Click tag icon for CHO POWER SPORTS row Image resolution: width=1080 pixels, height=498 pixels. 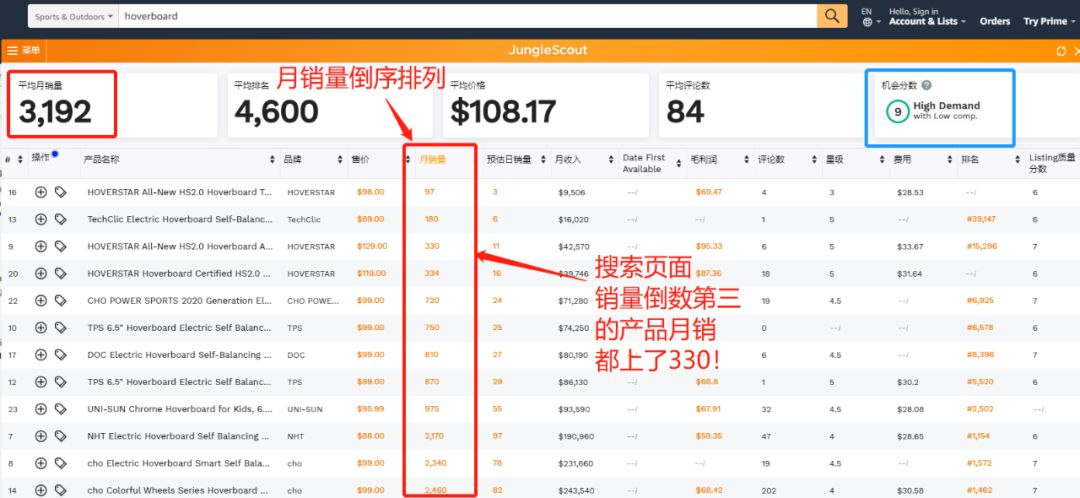click(x=61, y=300)
